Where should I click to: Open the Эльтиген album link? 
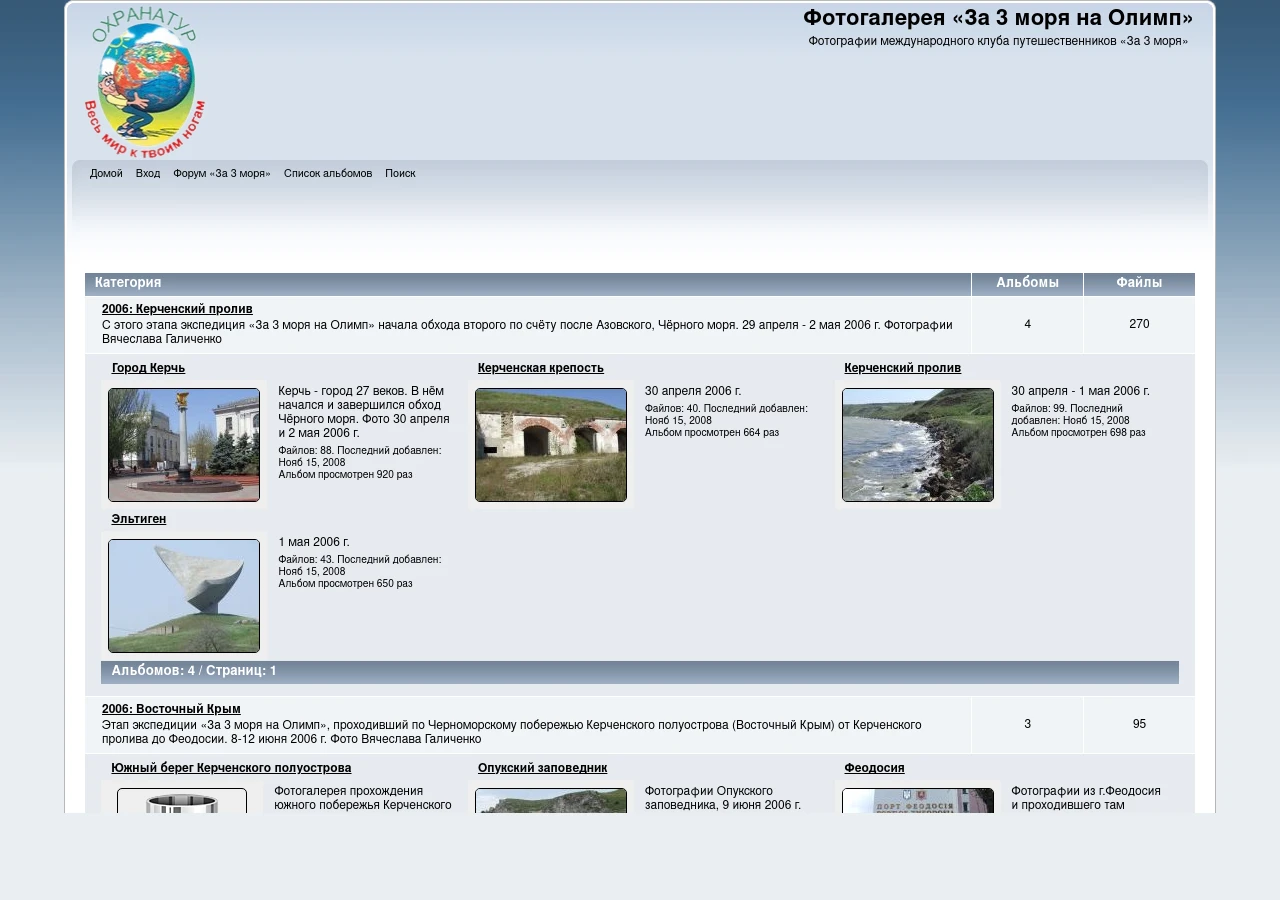(x=139, y=519)
